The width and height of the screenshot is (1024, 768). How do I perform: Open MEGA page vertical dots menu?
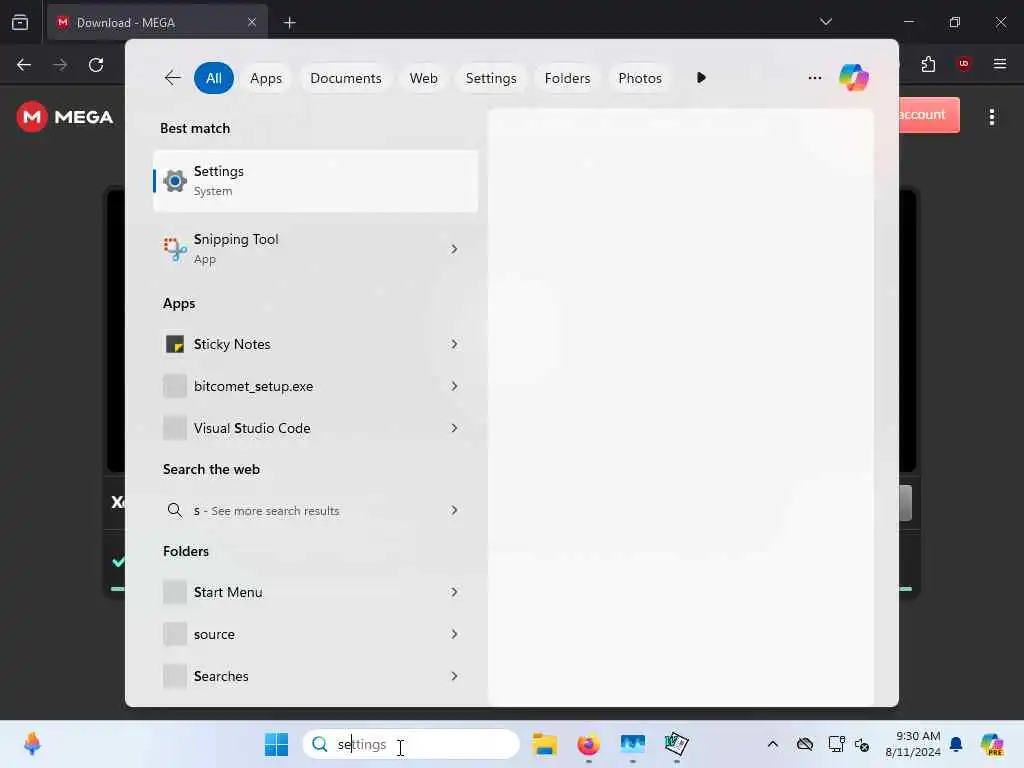(x=992, y=117)
